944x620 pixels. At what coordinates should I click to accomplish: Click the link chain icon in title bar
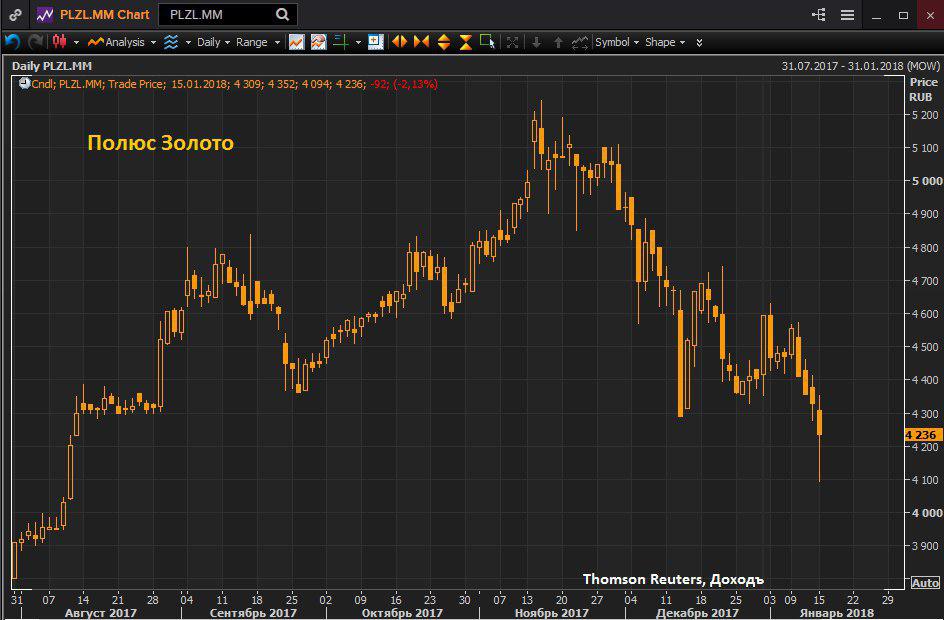click(15, 15)
